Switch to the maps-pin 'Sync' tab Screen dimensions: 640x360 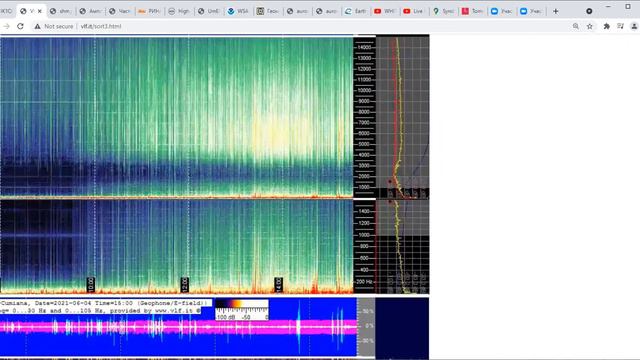pos(444,11)
